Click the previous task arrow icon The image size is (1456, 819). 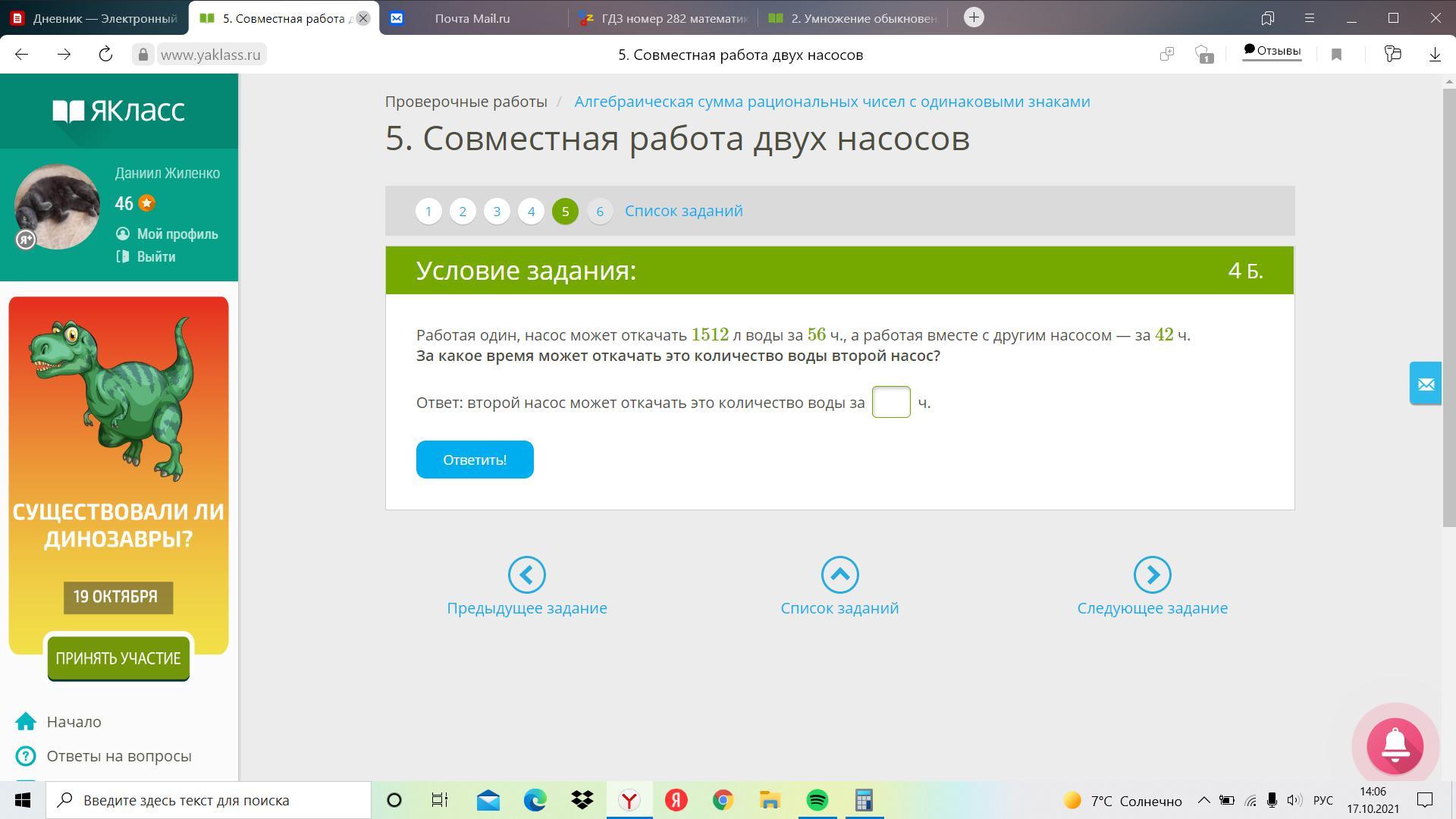click(526, 575)
